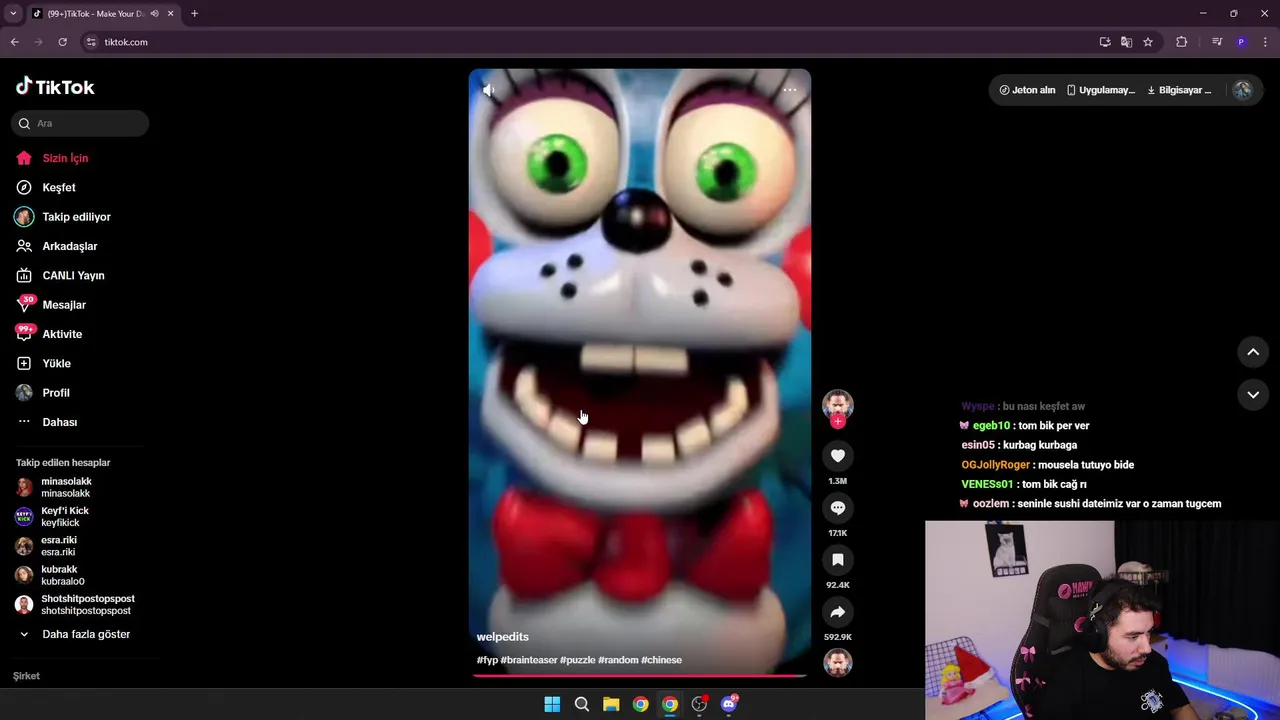Open the Windows Start menu

coord(552,704)
